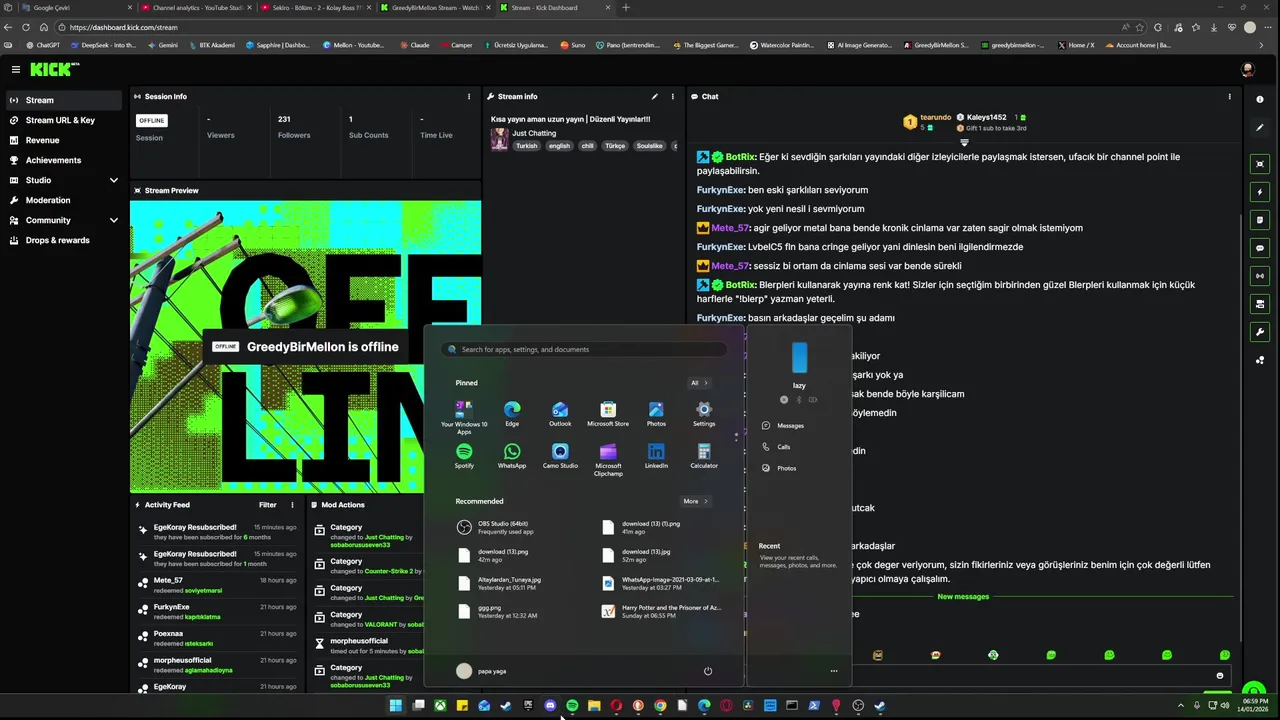This screenshot has width=1280, height=720.
Task: Open Camo Studio from pinned apps
Action: (560, 456)
